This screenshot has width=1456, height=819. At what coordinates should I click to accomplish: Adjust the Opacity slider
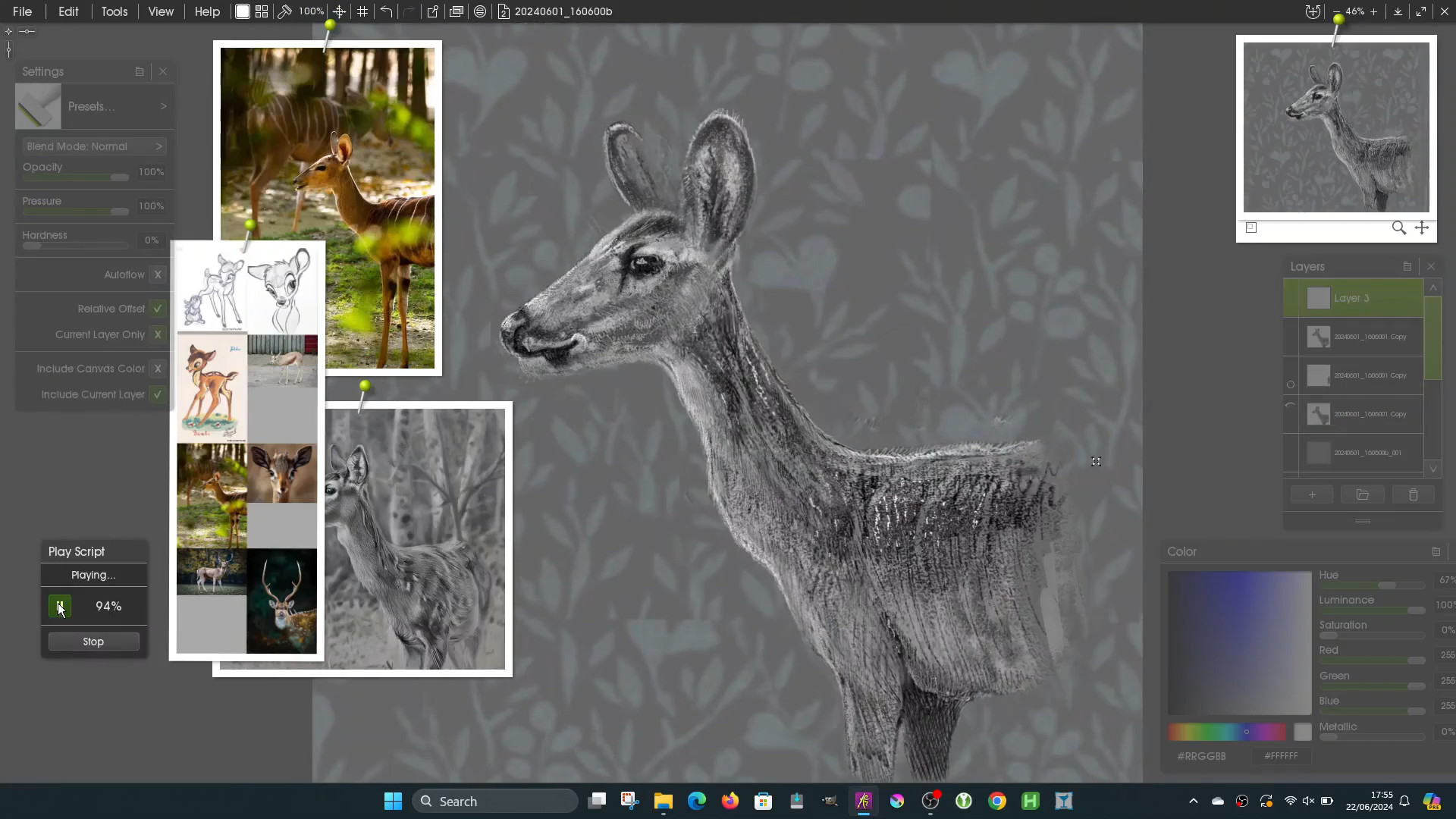pos(76,177)
